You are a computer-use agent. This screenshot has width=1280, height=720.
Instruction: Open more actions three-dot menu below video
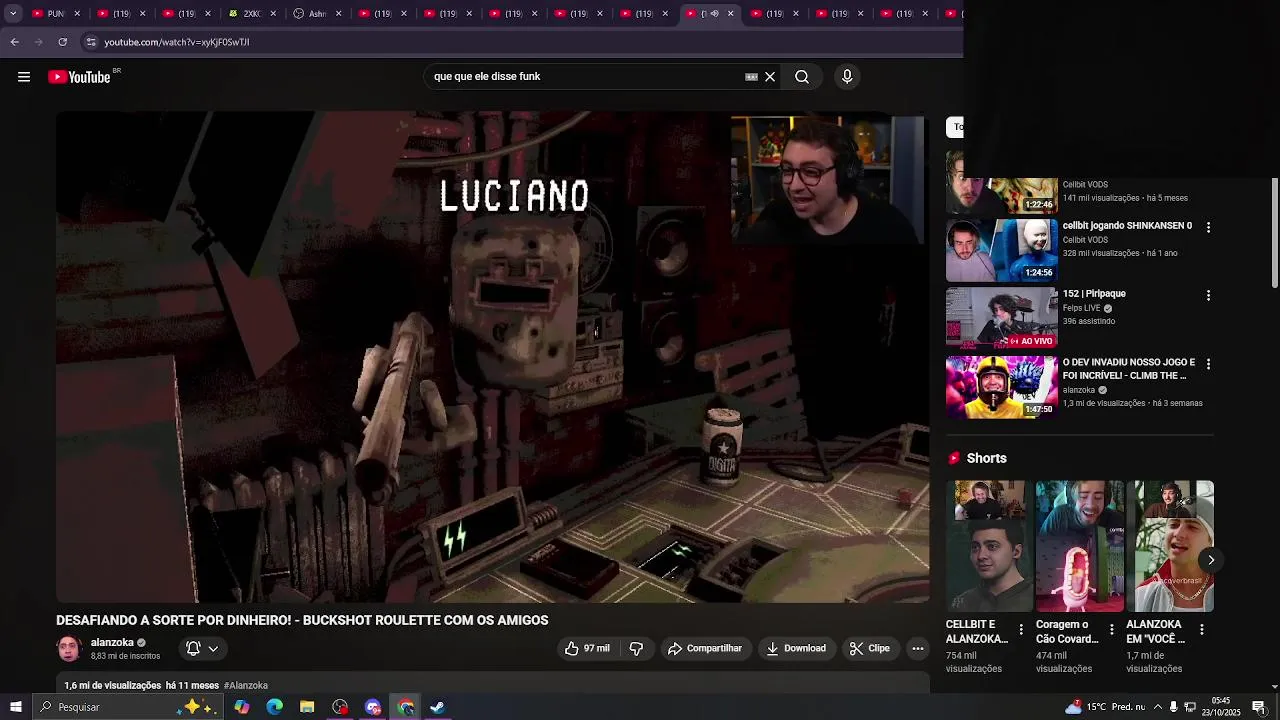coord(918,649)
